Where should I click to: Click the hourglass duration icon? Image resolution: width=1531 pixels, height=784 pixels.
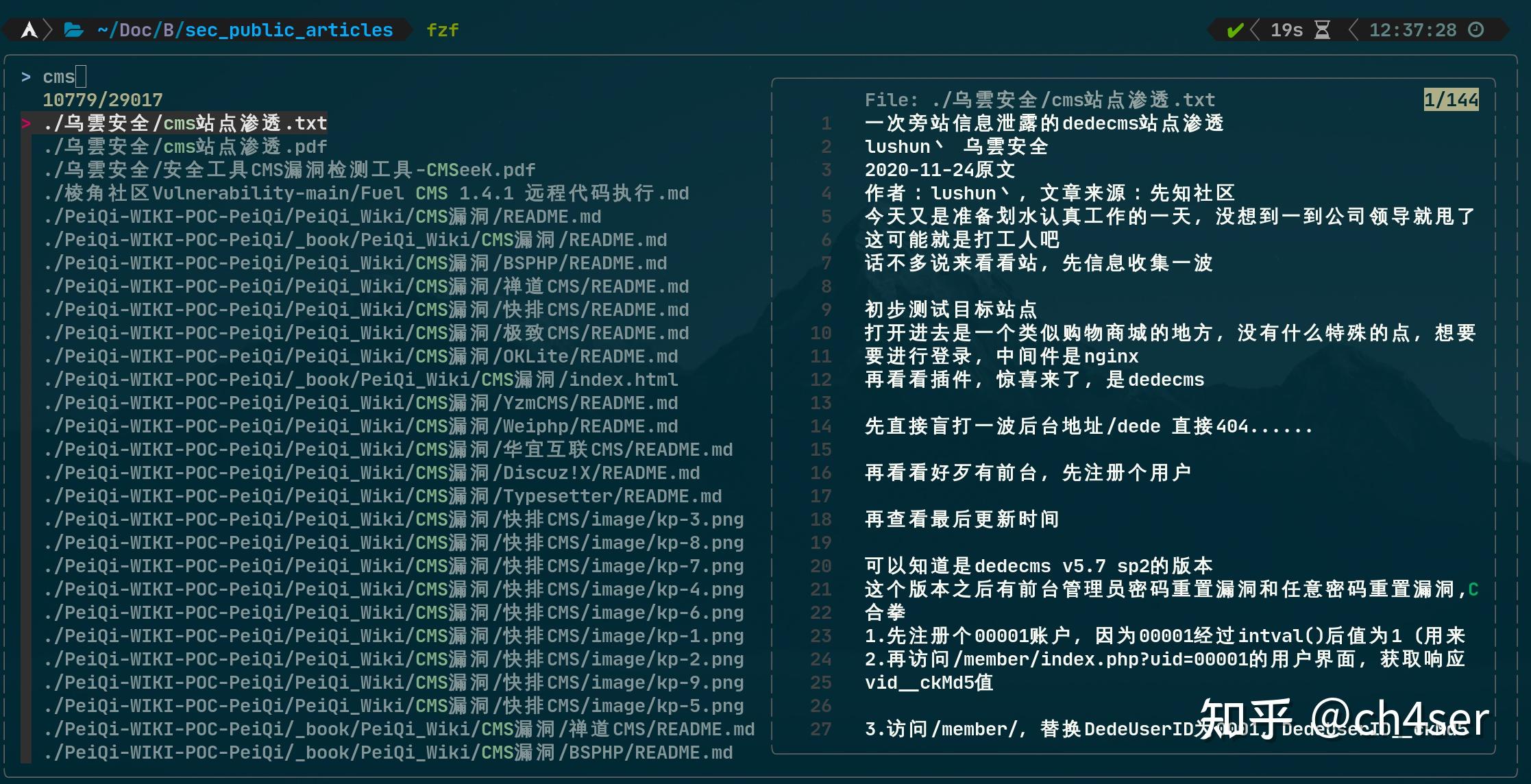[1322, 30]
